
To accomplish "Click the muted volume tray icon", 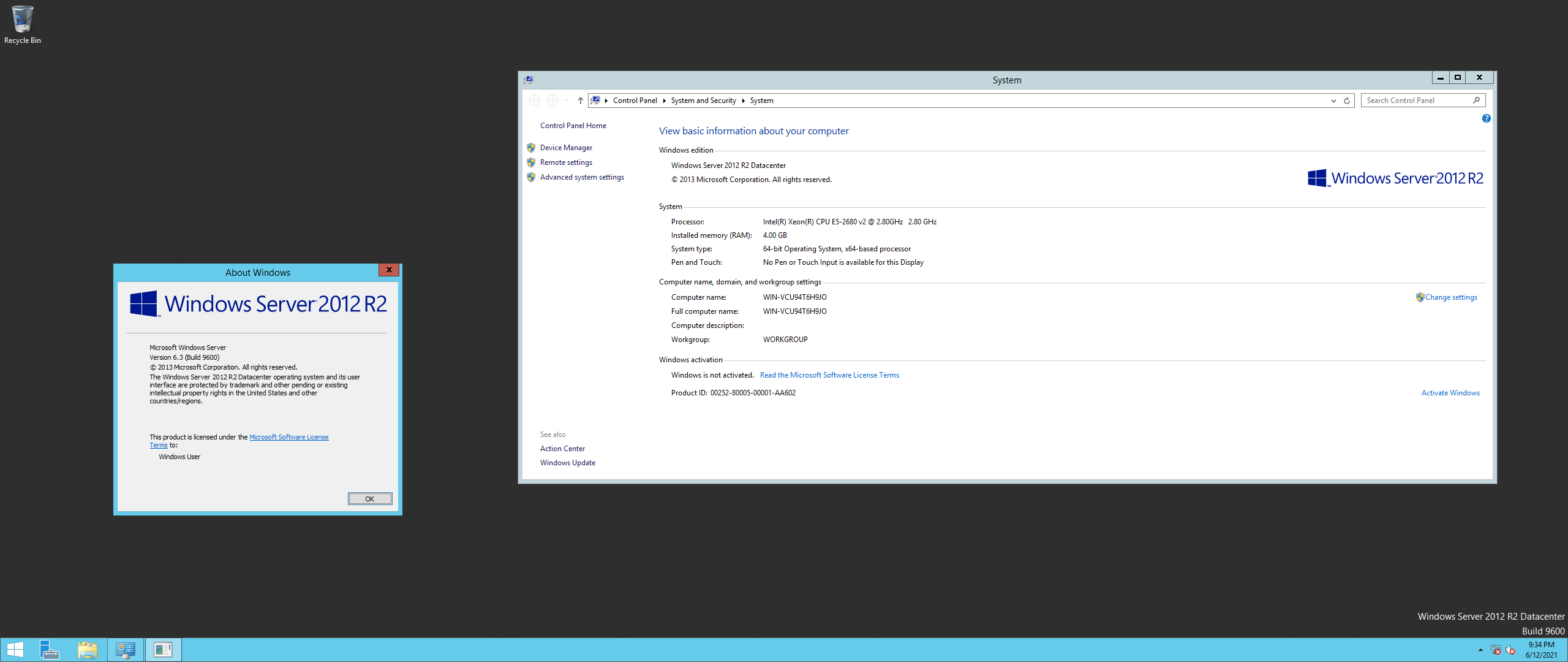I will pyautogui.click(x=1510, y=650).
